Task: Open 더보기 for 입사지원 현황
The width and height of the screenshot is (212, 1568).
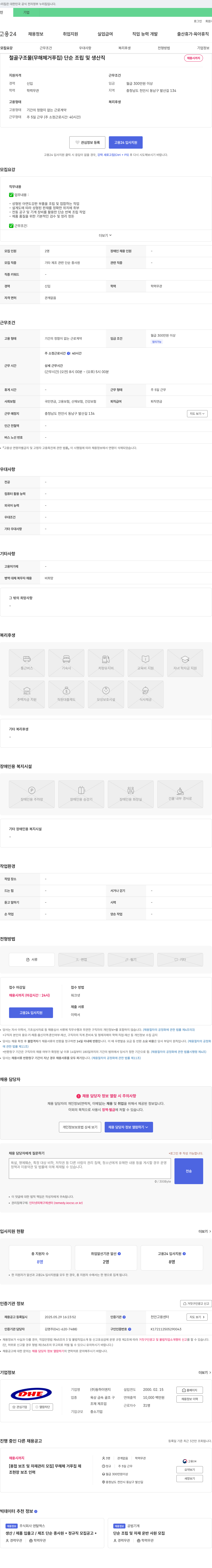Action: pos(205,1231)
